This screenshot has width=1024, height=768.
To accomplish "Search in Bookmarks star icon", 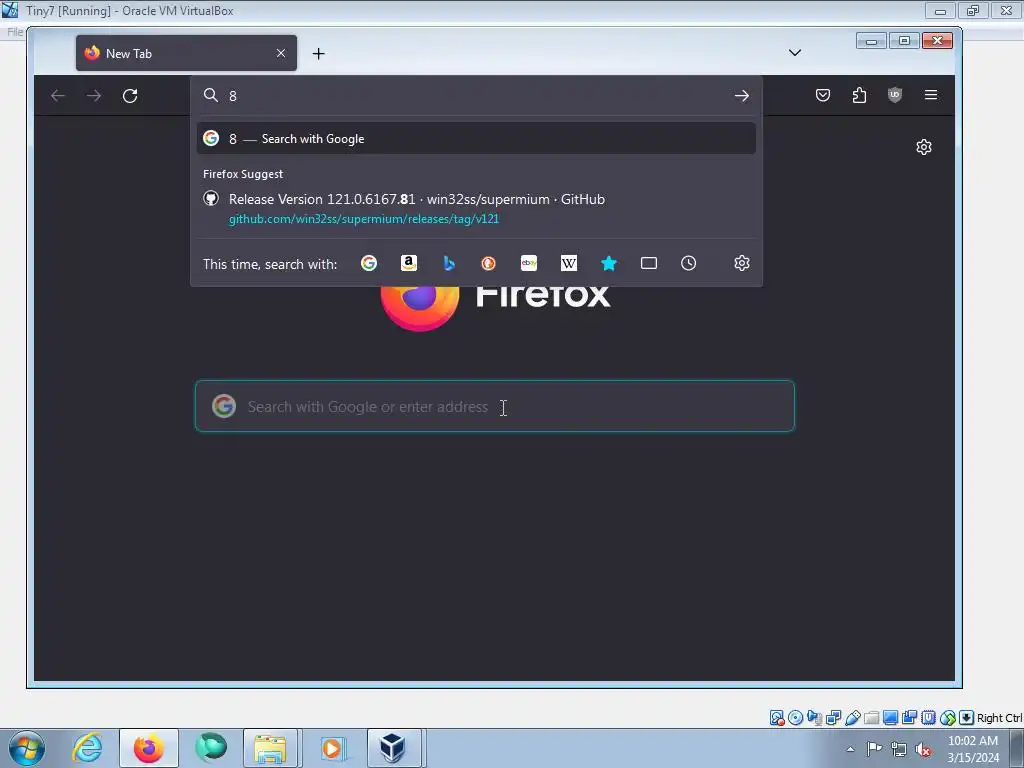I will (609, 263).
